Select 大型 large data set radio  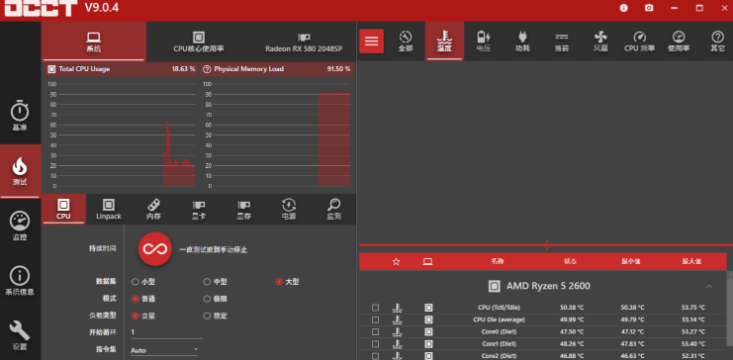coord(279,282)
